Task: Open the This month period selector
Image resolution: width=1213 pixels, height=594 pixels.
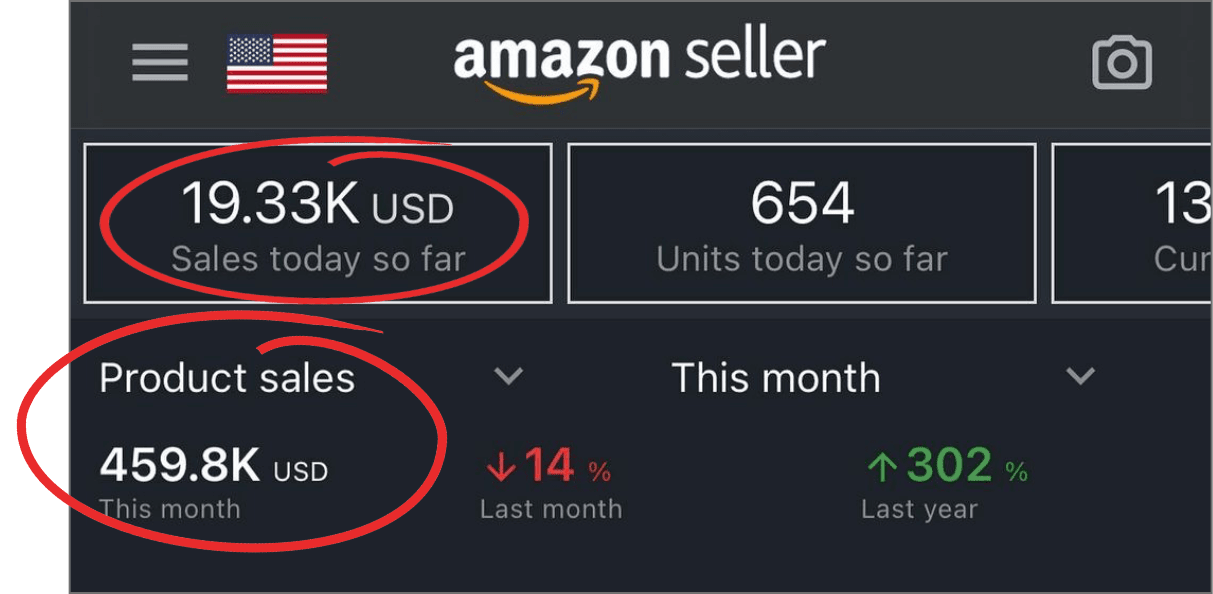Action: tap(776, 378)
